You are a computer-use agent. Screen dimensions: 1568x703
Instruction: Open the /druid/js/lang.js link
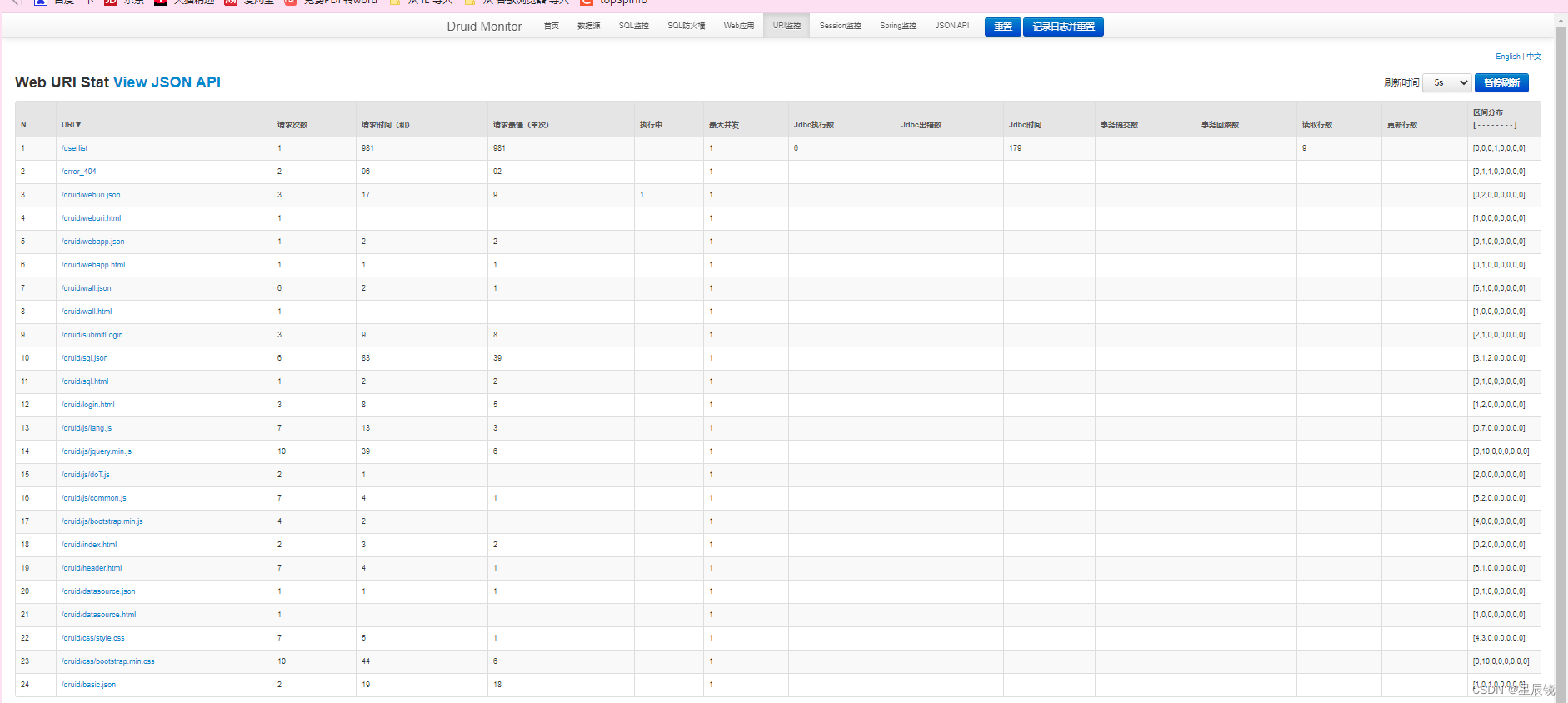pos(86,428)
